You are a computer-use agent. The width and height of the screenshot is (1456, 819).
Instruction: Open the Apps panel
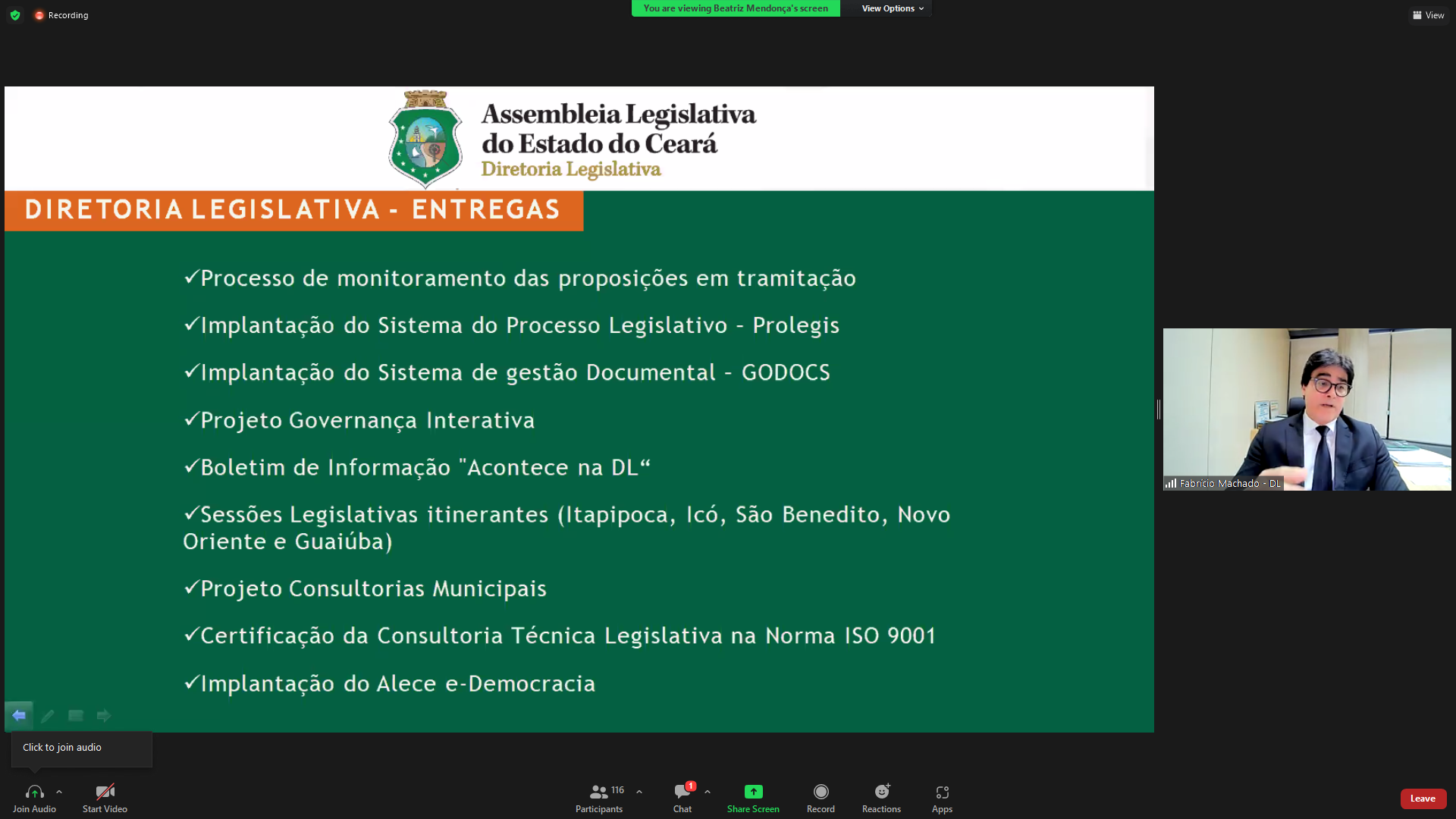[942, 792]
